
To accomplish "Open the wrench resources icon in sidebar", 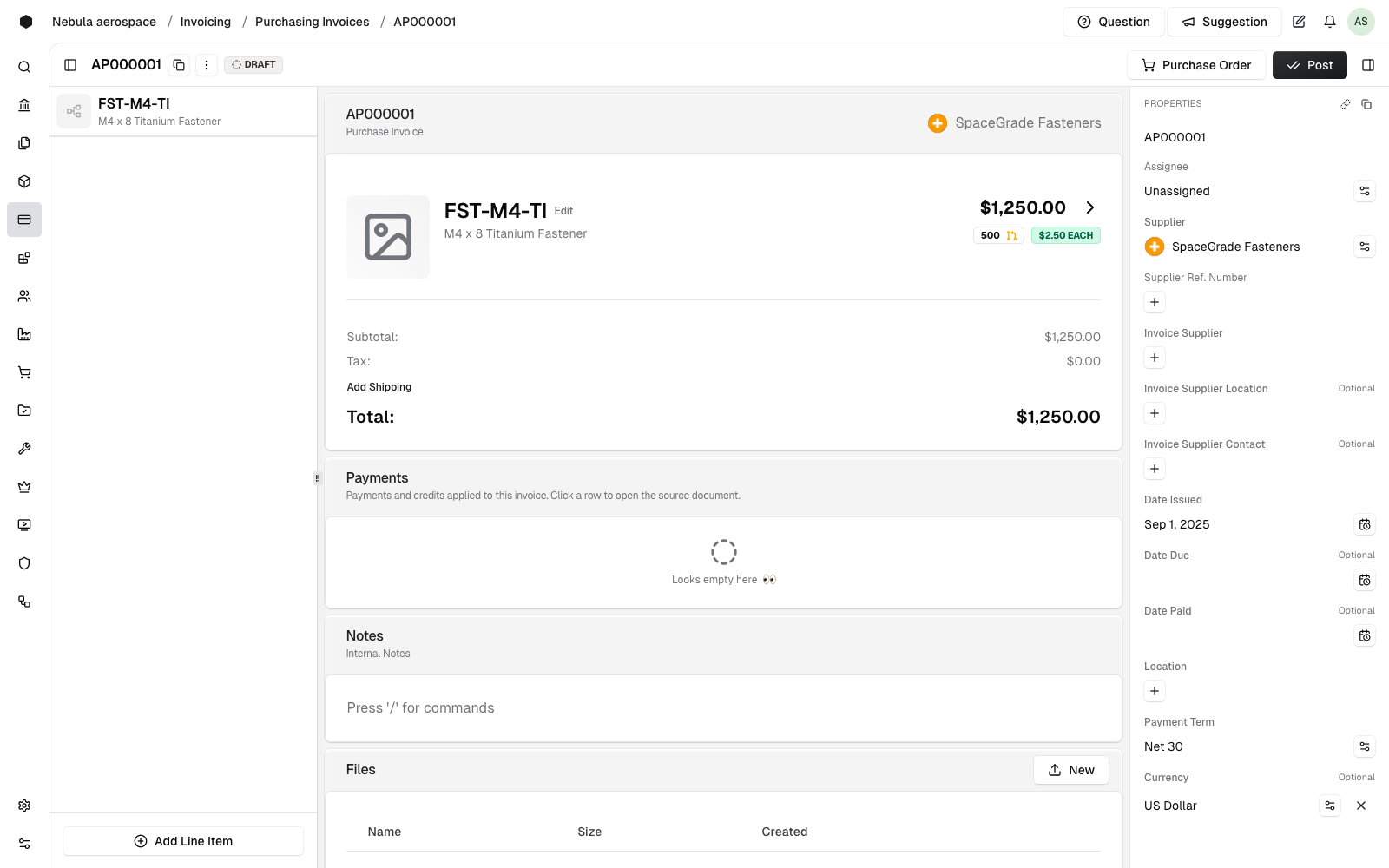I will coord(24,449).
